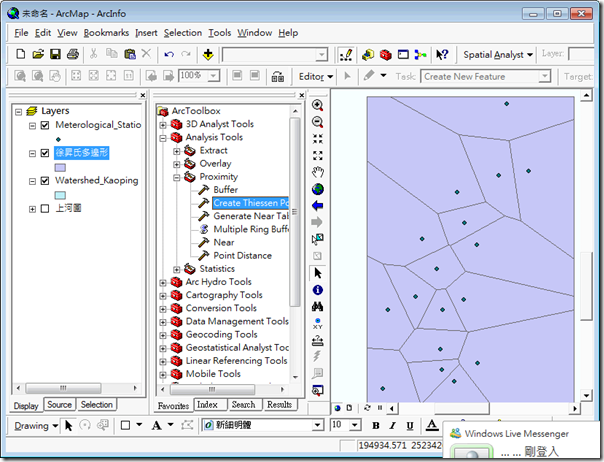Toggle visibility of the 徐昇氏多邊形 layer
The height and width of the screenshot is (462, 604).
[45, 153]
